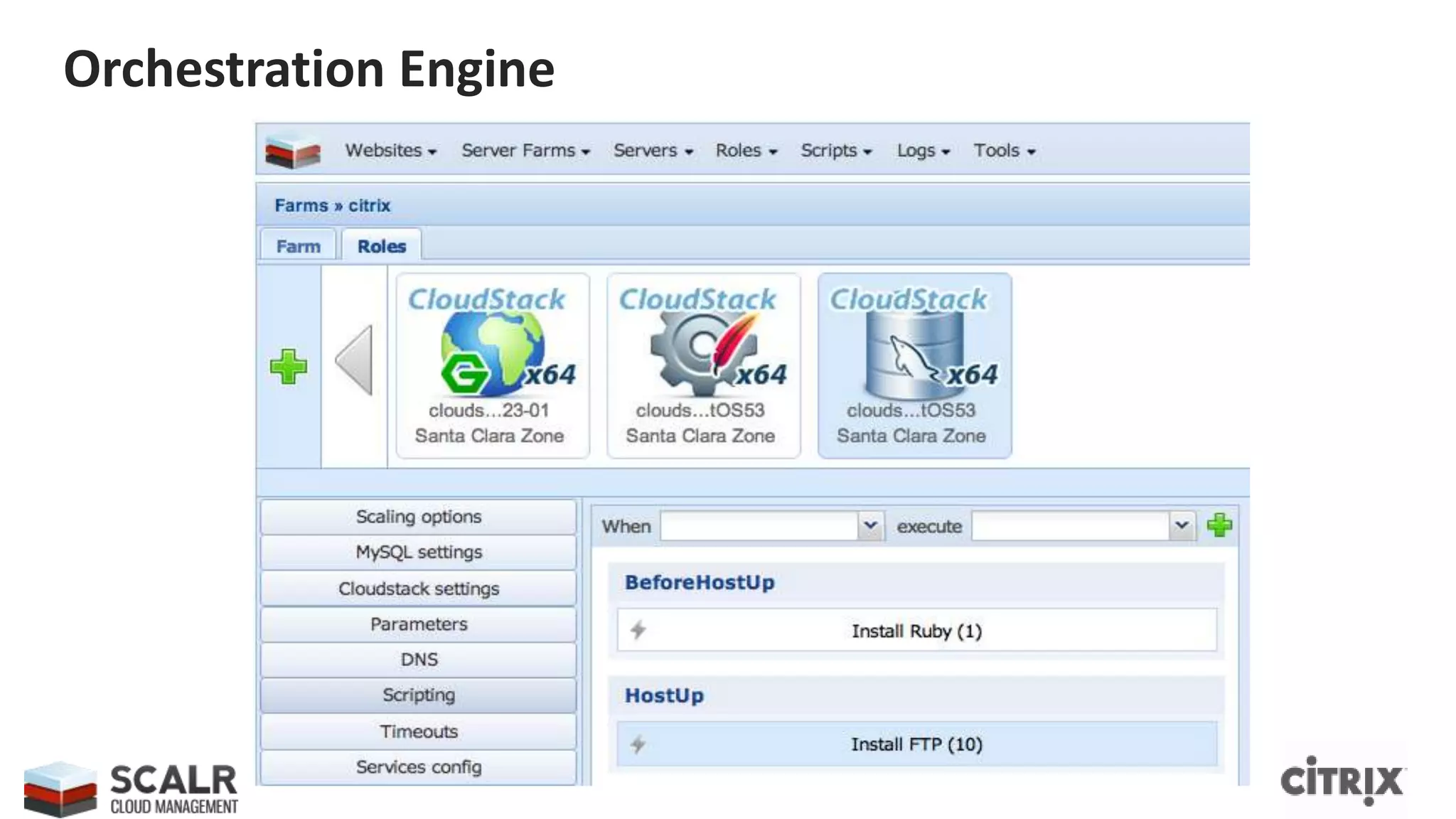Image resolution: width=1456 pixels, height=819 pixels.
Task: Open the Tools menu
Action: 1004,151
